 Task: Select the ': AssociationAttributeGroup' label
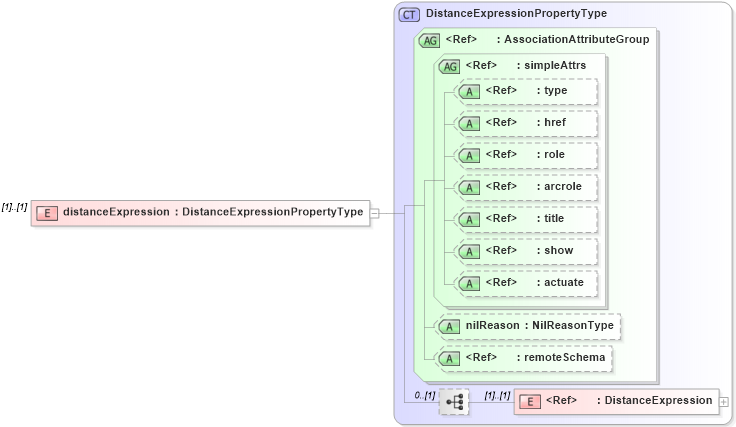573,39
